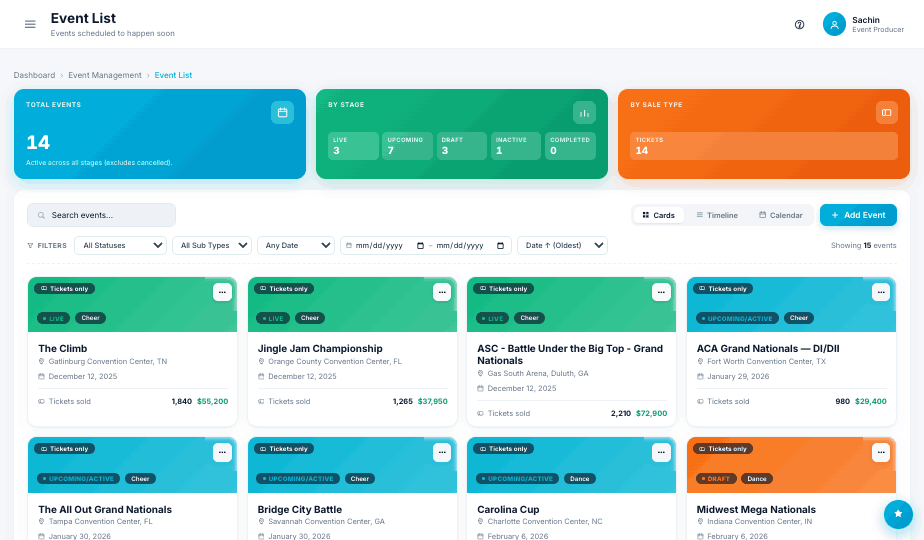Click the Completed stage count tile

pyautogui.click(x=570, y=146)
